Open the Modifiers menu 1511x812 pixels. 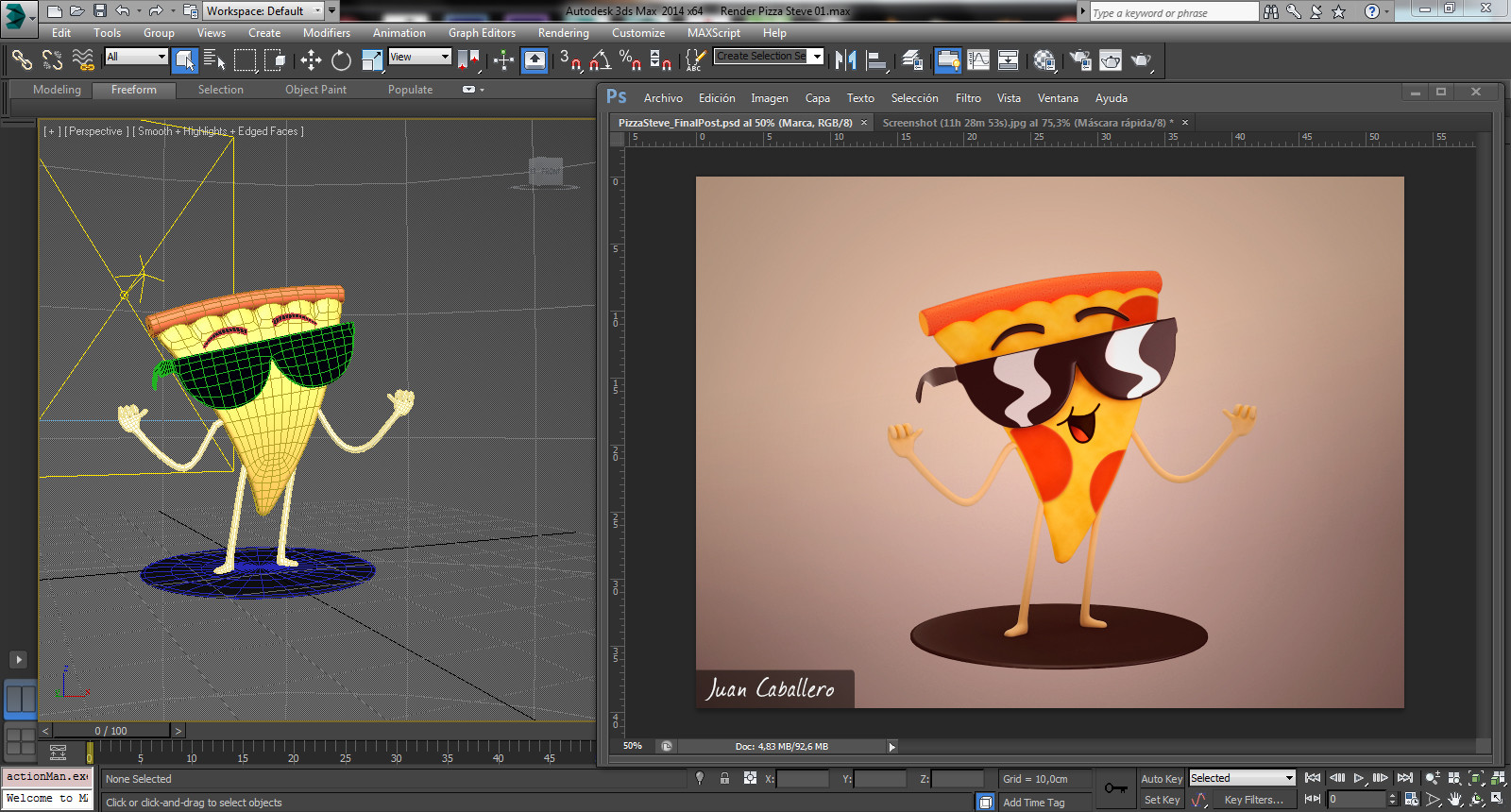(x=327, y=33)
